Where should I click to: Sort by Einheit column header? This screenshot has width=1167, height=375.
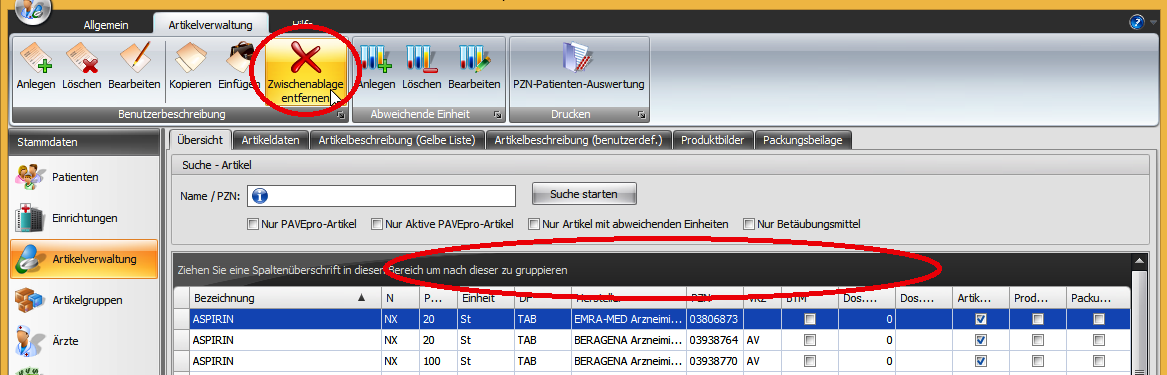(485, 298)
